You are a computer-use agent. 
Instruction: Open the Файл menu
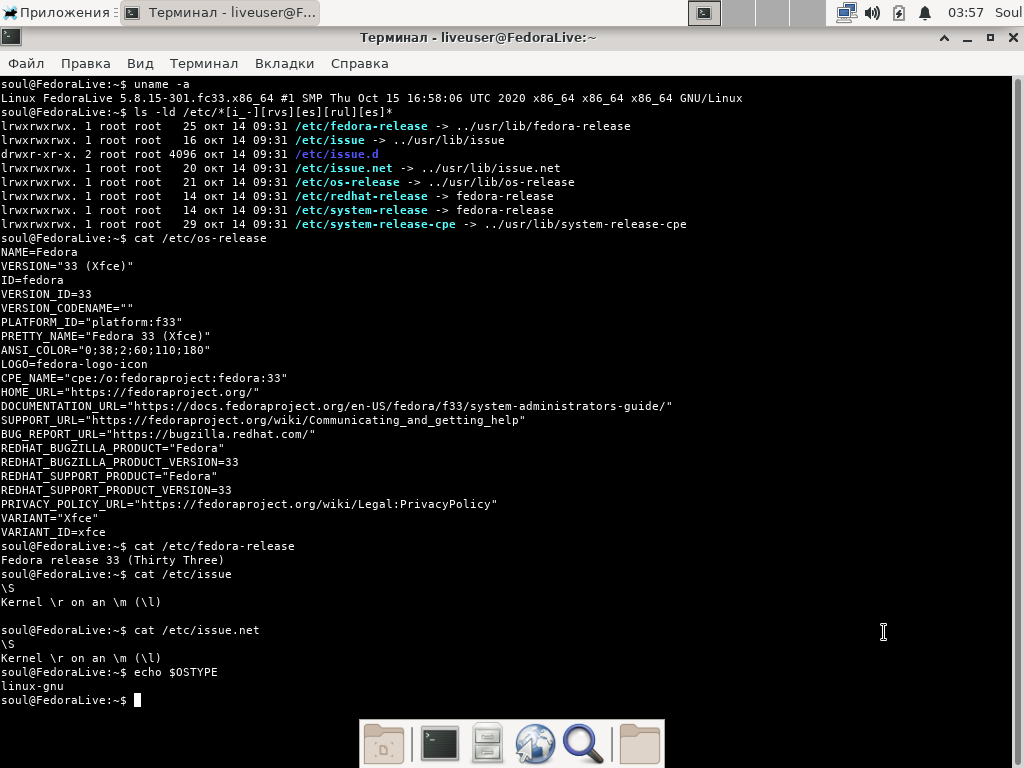pos(26,63)
